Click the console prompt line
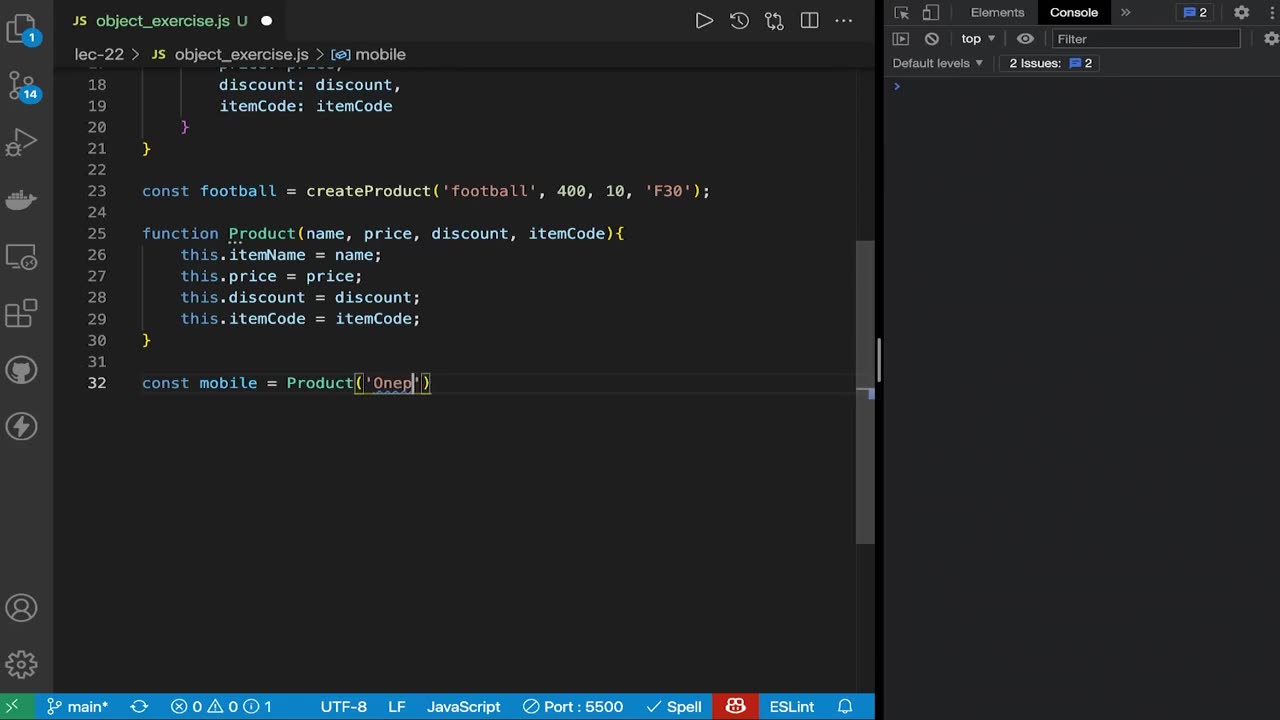 click(x=1081, y=86)
